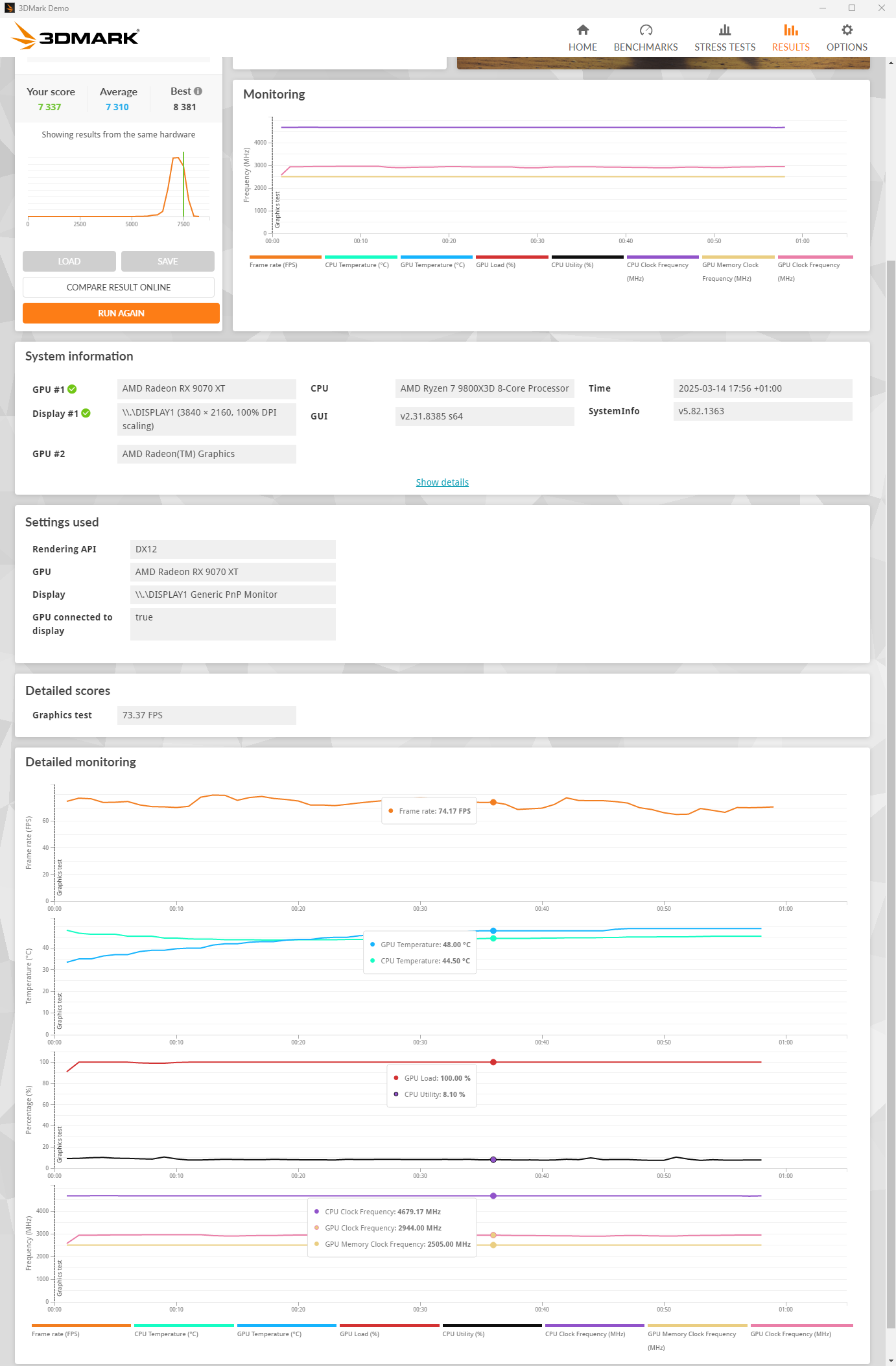This screenshot has height=1366, width=896.
Task: Click the Generic PnP Monitor display value
Action: pos(233,595)
